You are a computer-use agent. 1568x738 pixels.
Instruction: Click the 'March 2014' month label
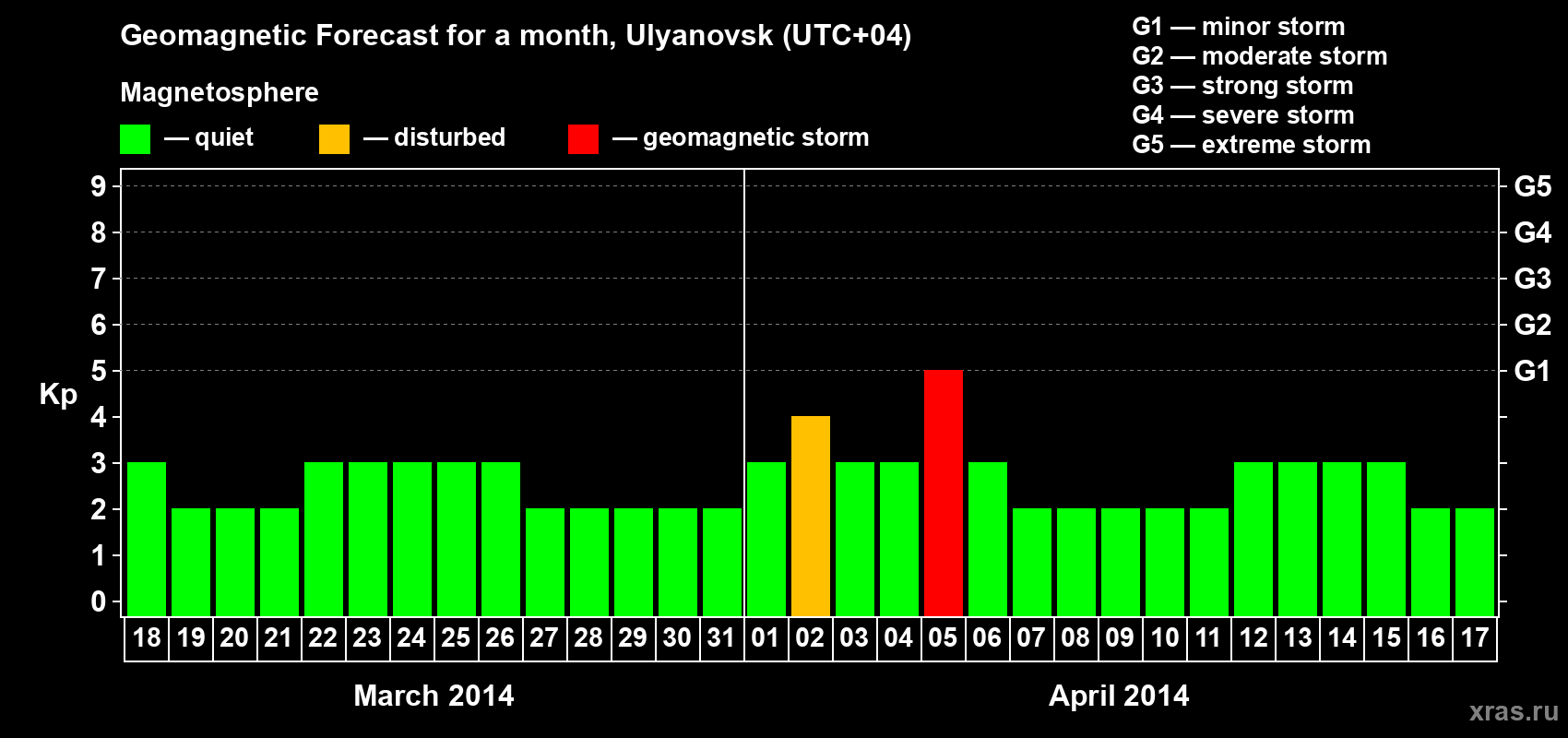434,696
